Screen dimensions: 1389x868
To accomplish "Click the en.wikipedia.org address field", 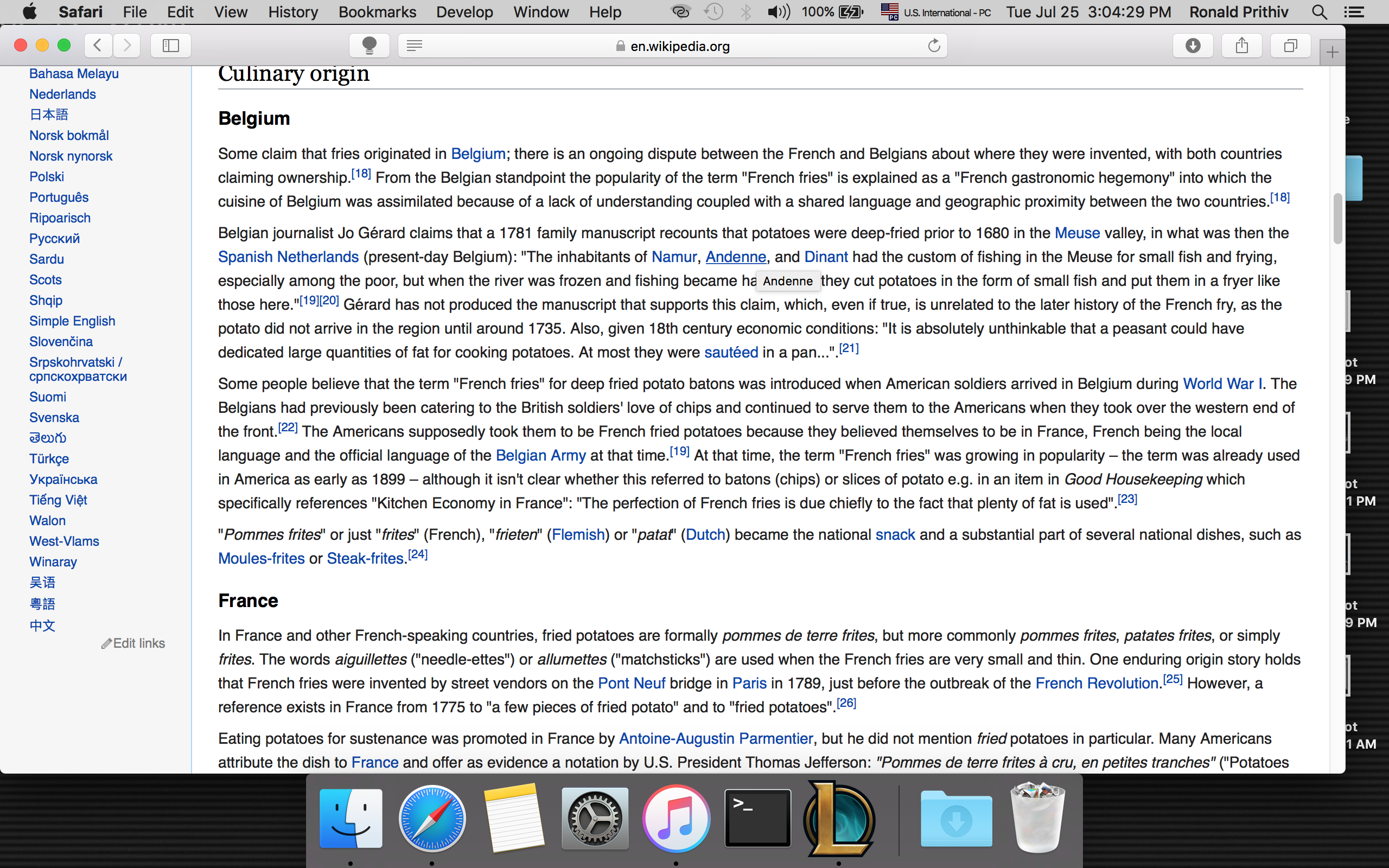I will click(x=672, y=46).
